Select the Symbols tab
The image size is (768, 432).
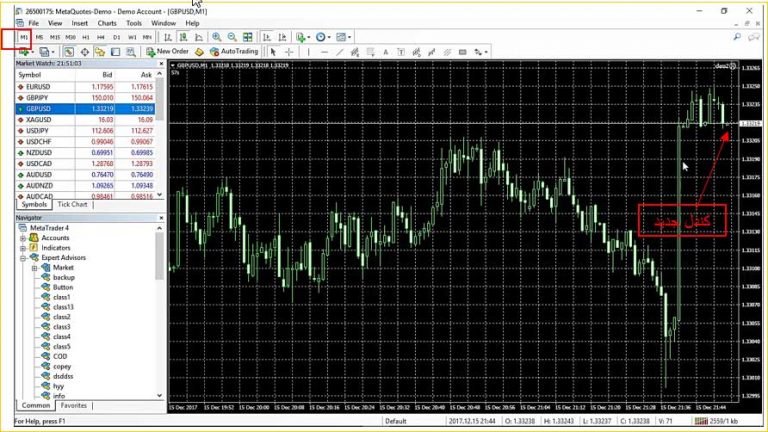coord(34,205)
